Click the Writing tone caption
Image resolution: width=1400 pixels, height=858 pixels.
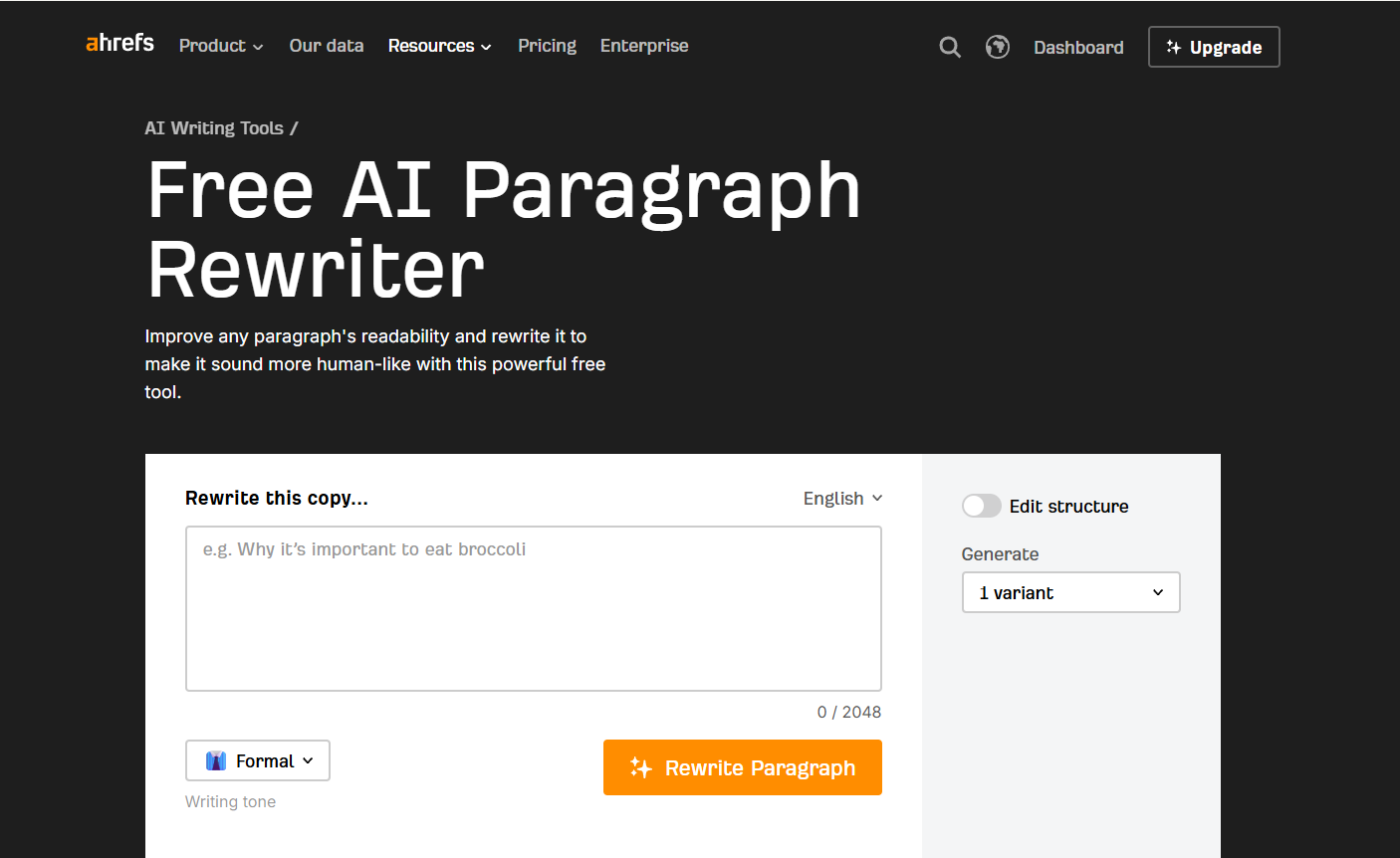pyautogui.click(x=231, y=802)
